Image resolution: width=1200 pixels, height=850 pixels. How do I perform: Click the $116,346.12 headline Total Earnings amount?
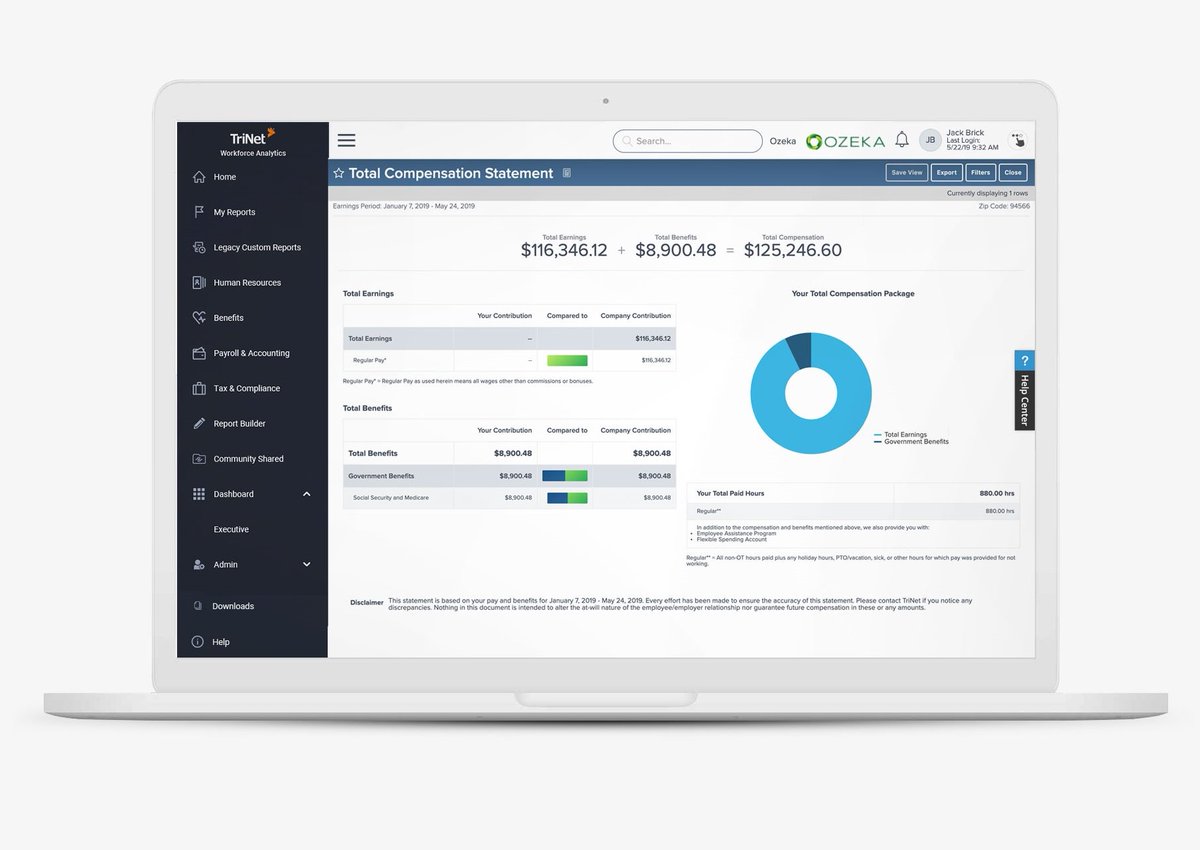point(564,250)
